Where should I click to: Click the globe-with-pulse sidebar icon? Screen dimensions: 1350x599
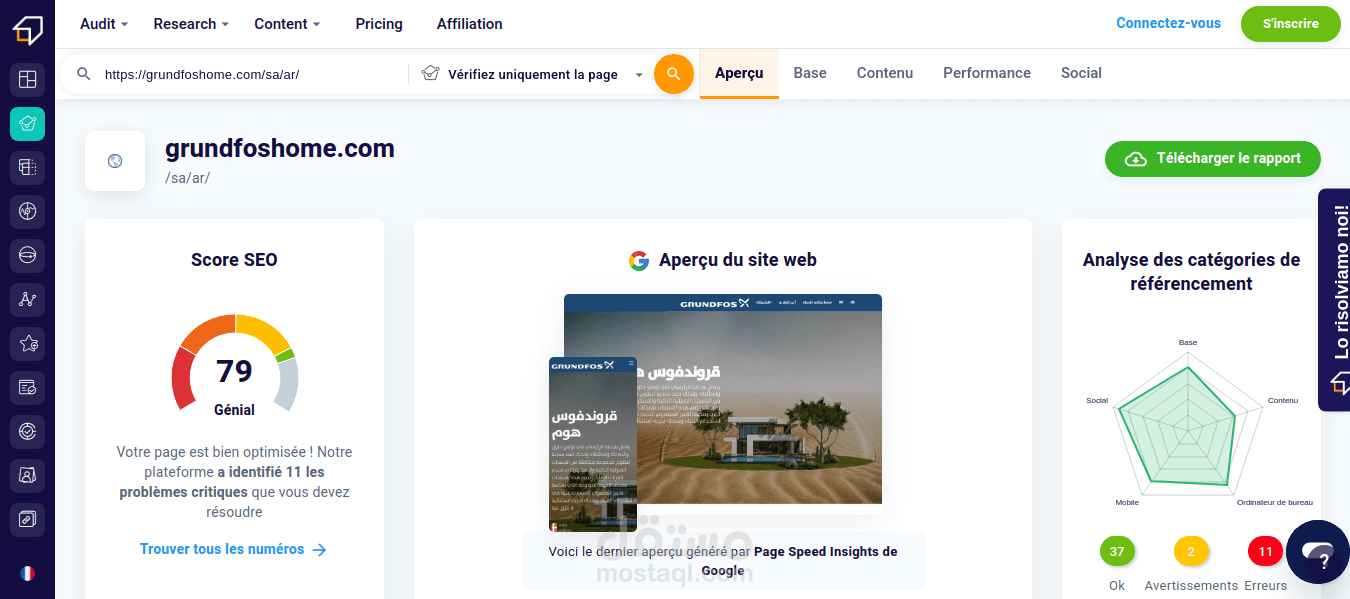27,211
